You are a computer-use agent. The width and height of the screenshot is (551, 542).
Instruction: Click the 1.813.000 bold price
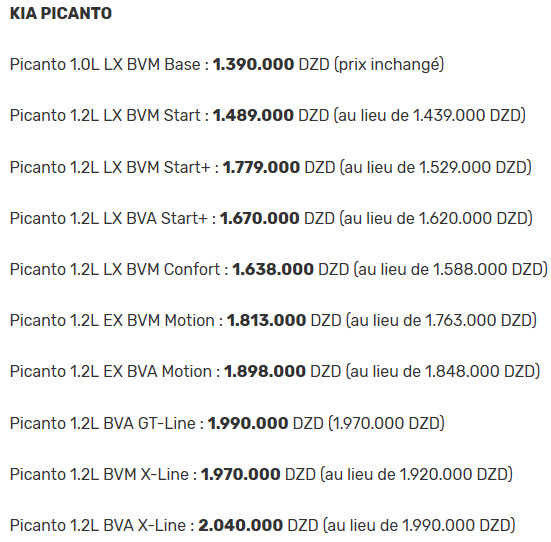point(266,321)
